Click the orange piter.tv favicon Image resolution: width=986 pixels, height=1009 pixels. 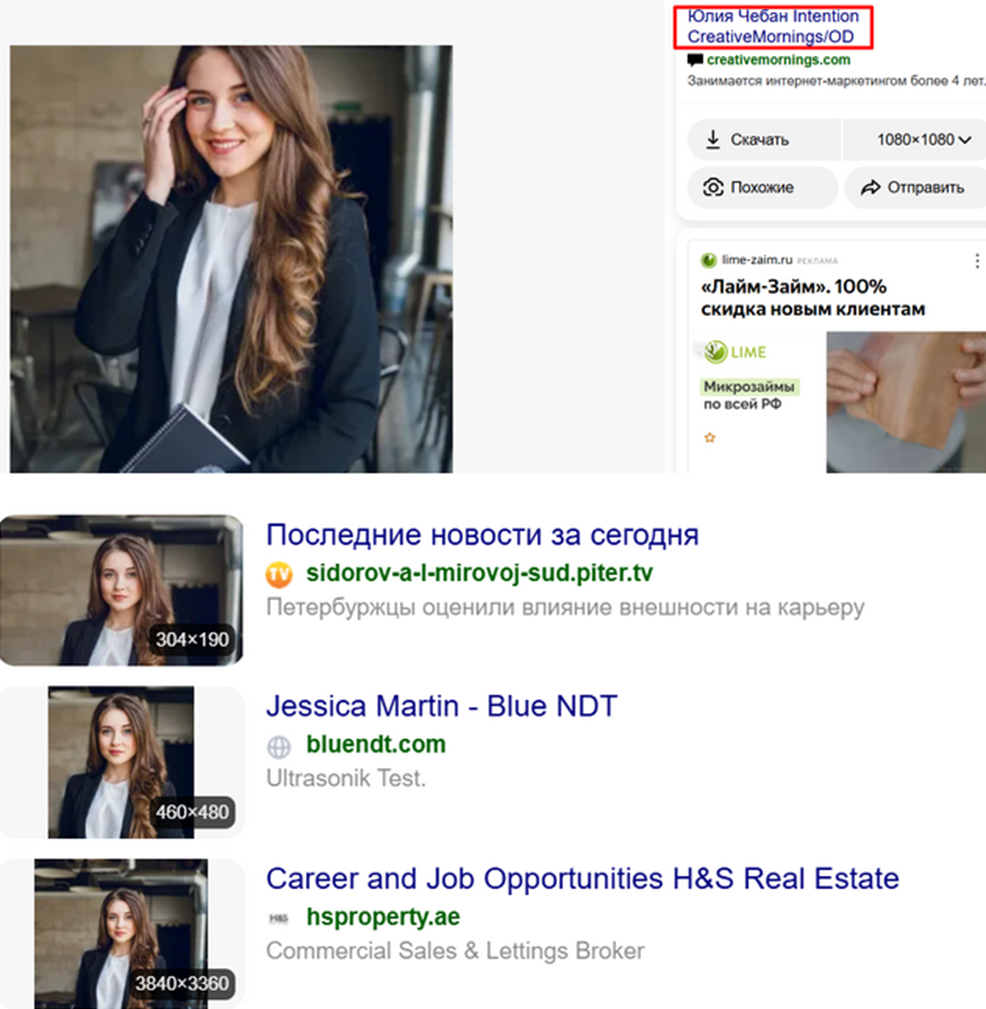[x=278, y=575]
